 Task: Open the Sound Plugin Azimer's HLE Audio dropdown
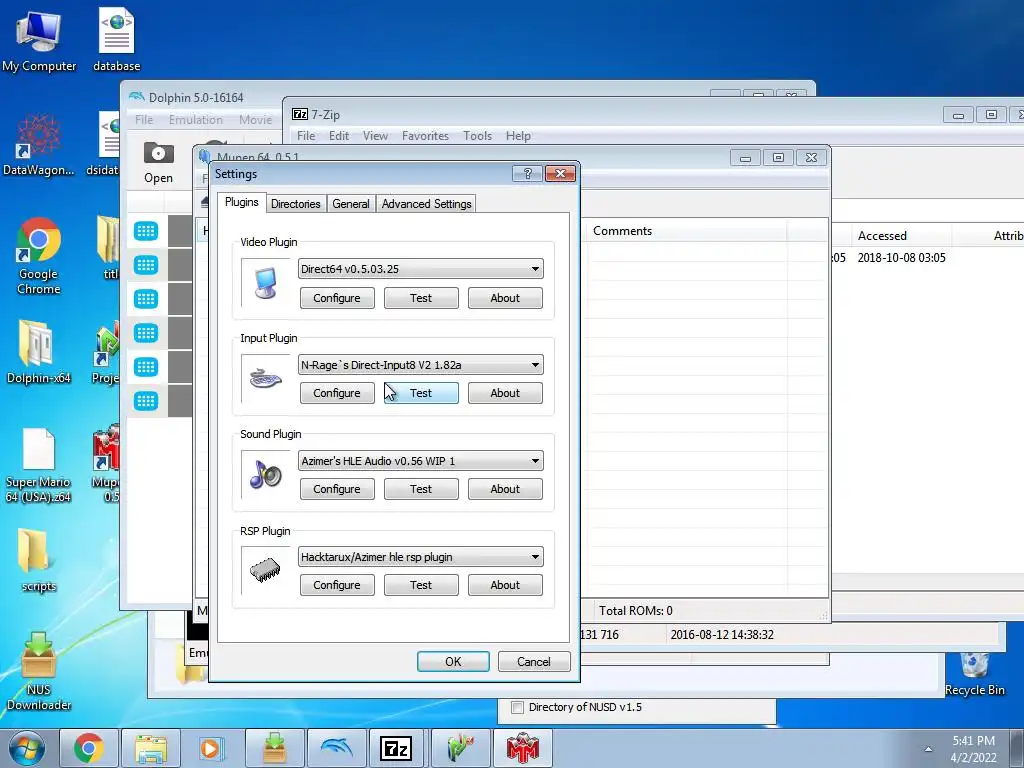coord(421,460)
